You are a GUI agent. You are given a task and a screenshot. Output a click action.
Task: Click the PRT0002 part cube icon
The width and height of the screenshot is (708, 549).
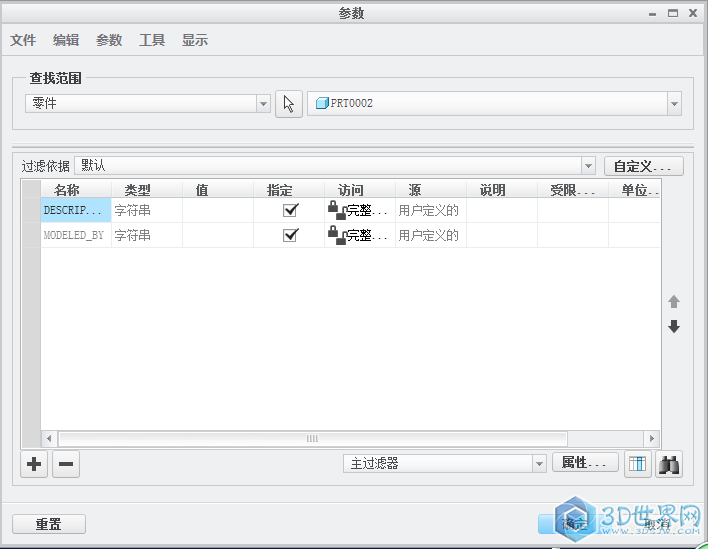[322, 103]
